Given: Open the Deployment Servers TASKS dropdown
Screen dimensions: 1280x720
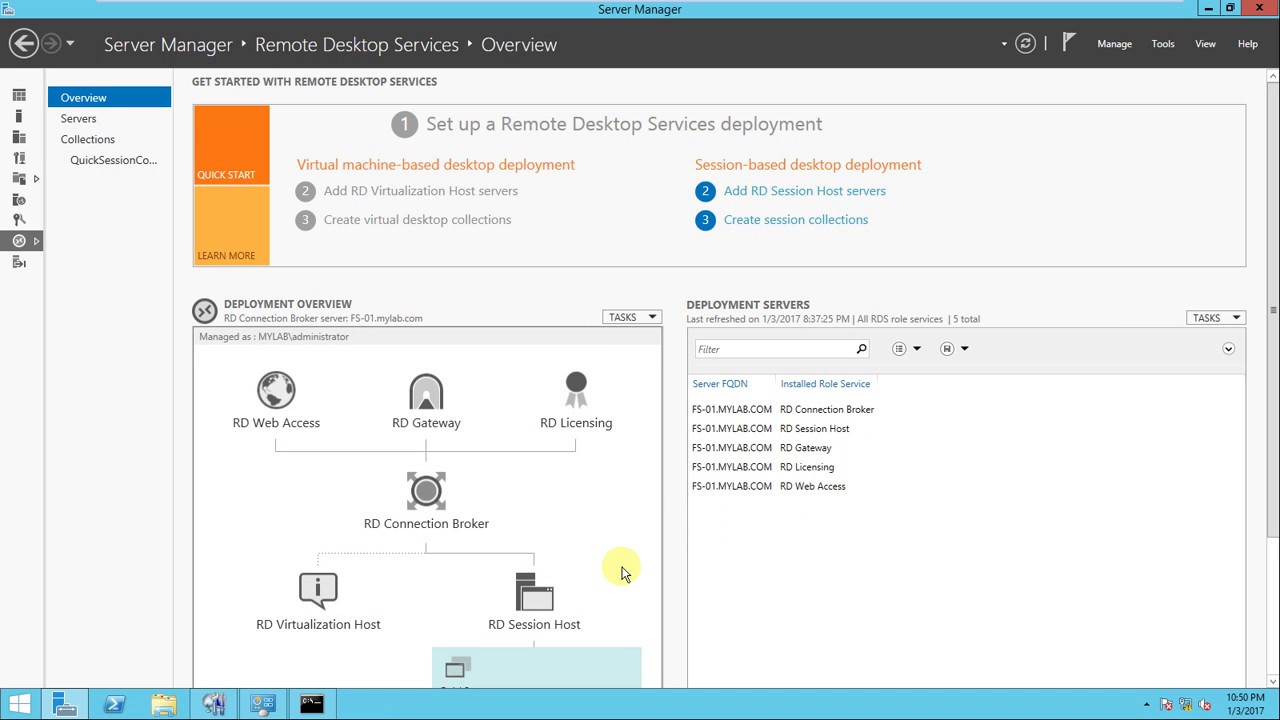Looking at the screenshot, I should pos(1216,318).
